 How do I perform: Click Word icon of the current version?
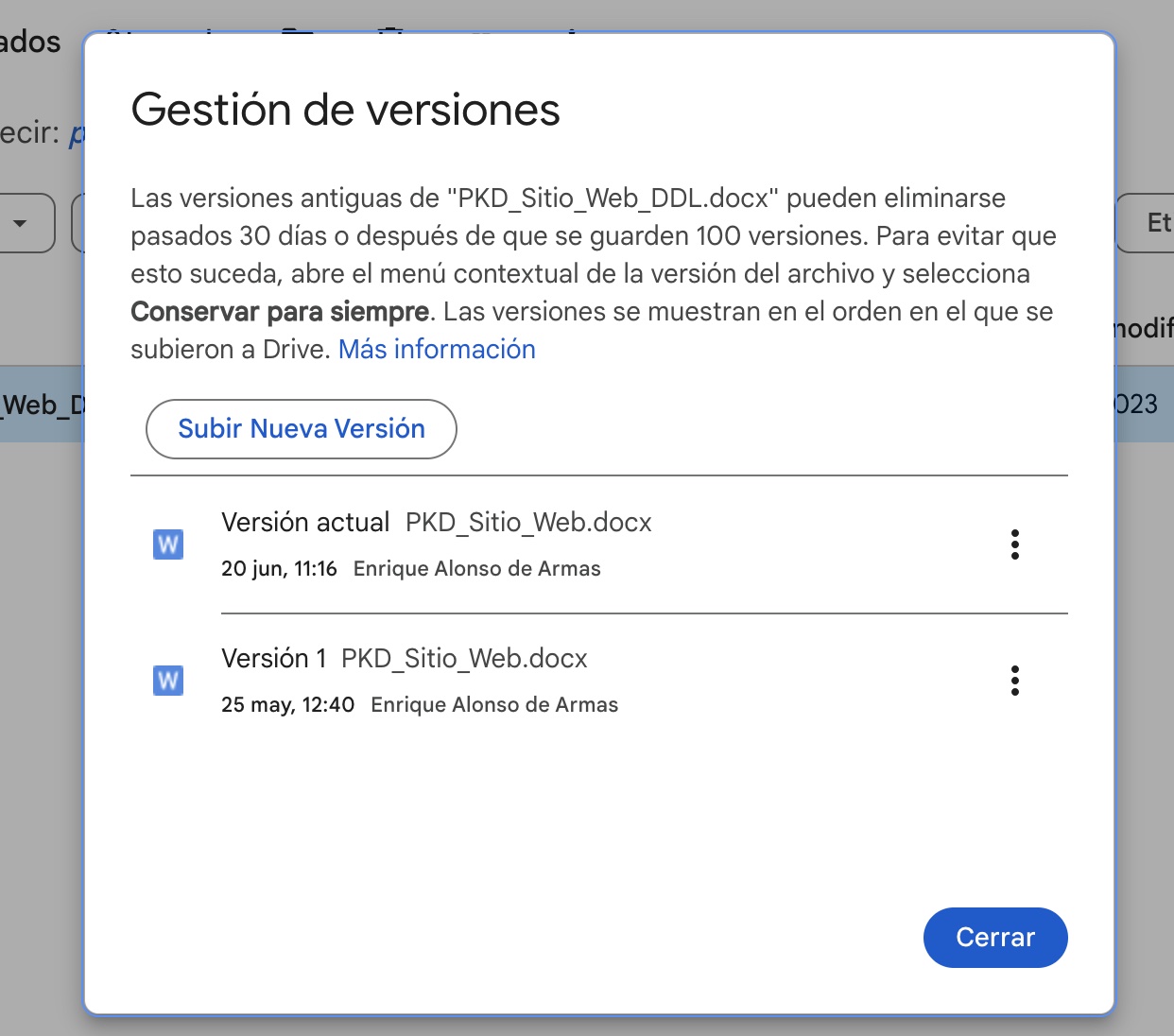tap(168, 544)
